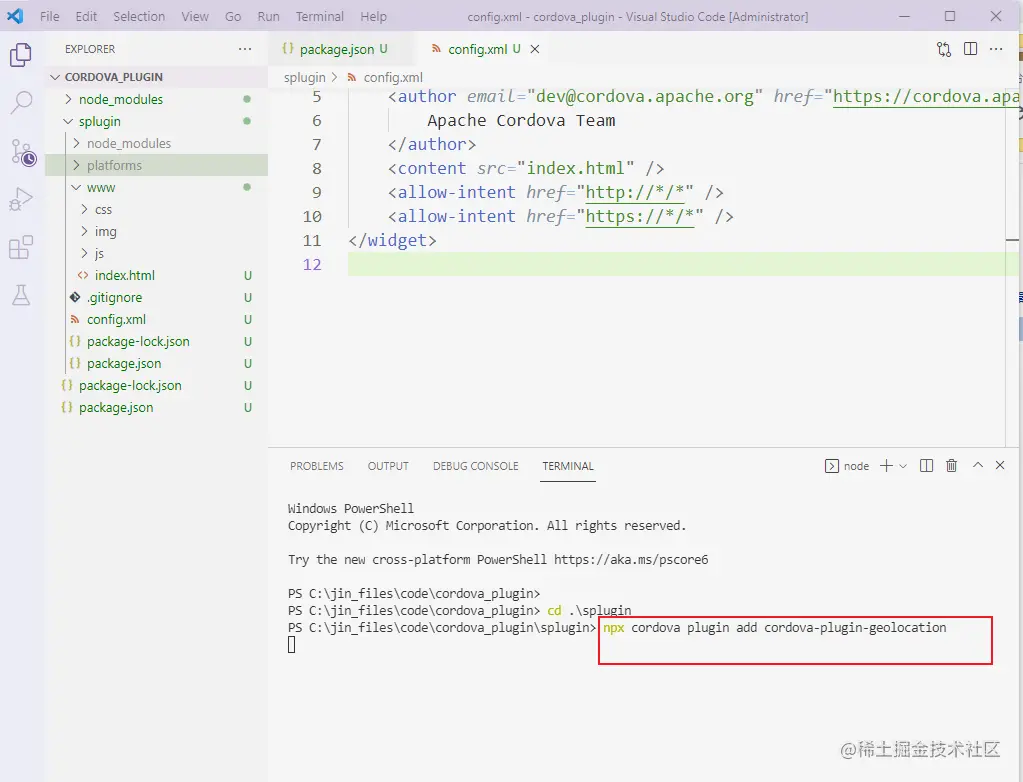Open the root-level package-lock.json file
1023x782 pixels.
tap(157, 385)
